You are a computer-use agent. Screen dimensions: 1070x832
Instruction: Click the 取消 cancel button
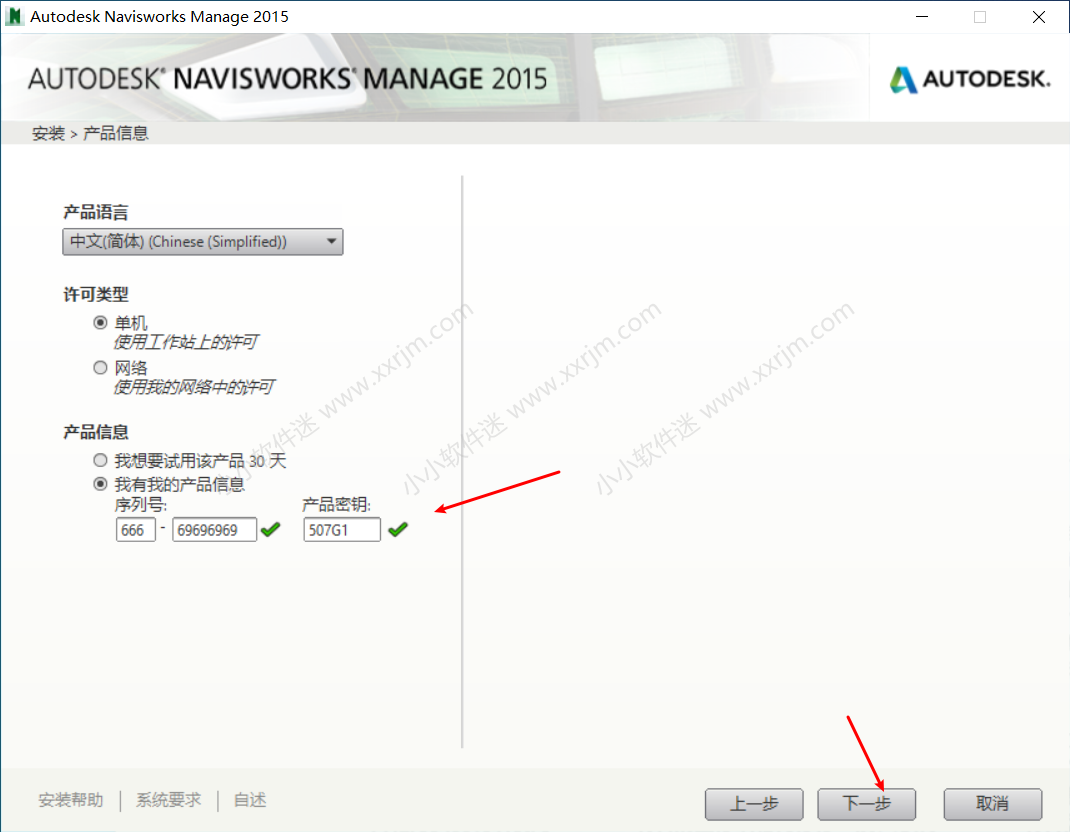pos(992,804)
